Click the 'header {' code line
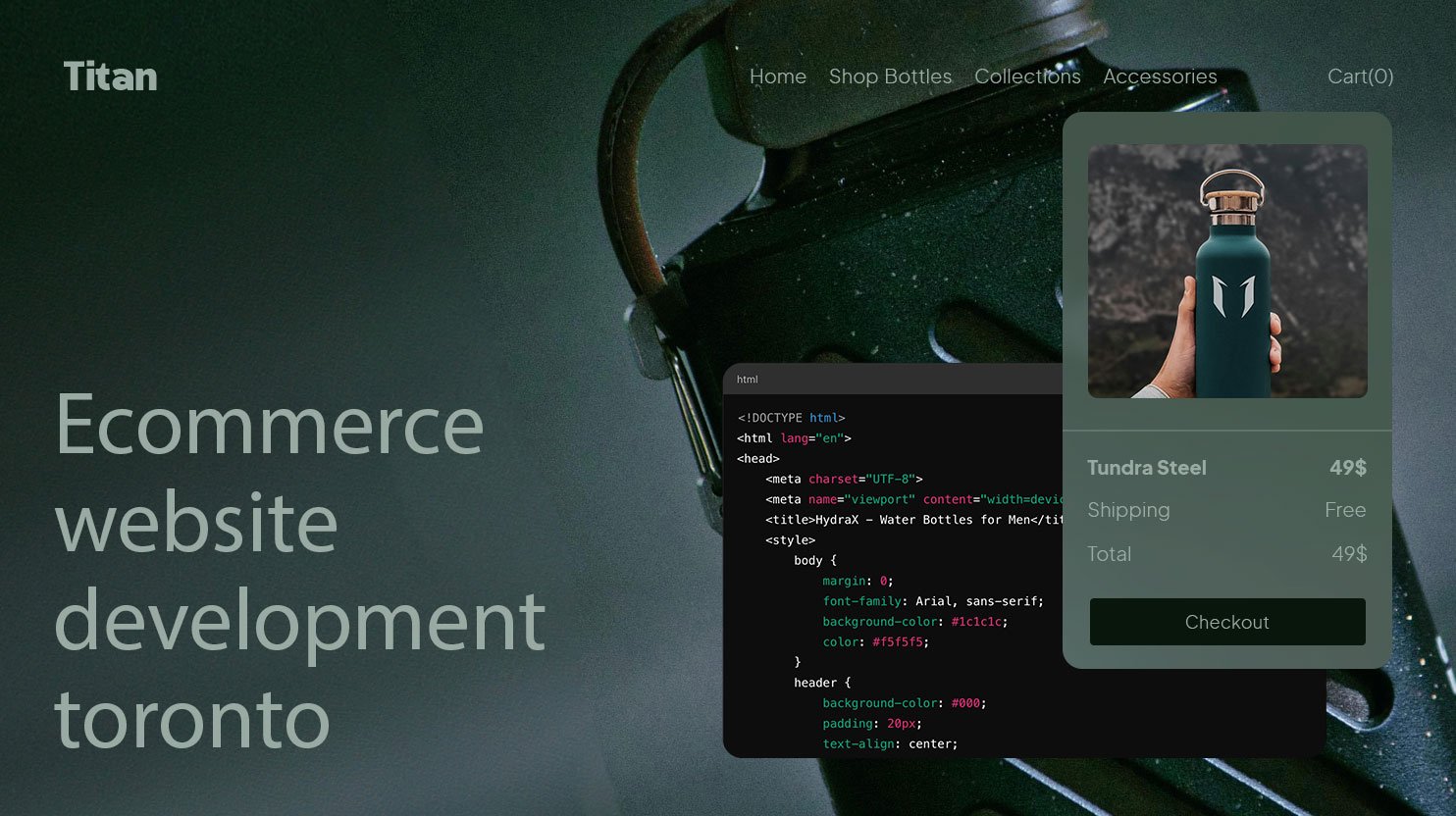 click(x=822, y=683)
